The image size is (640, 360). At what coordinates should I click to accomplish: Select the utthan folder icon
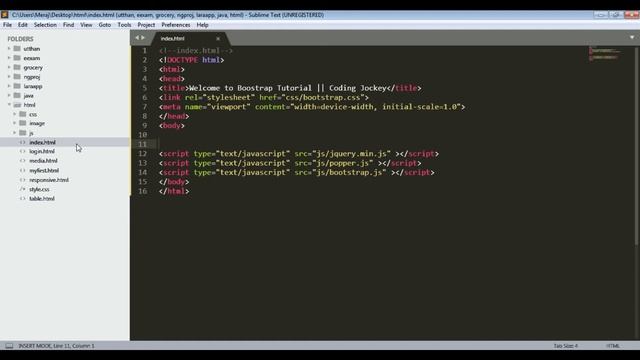tap(17, 49)
